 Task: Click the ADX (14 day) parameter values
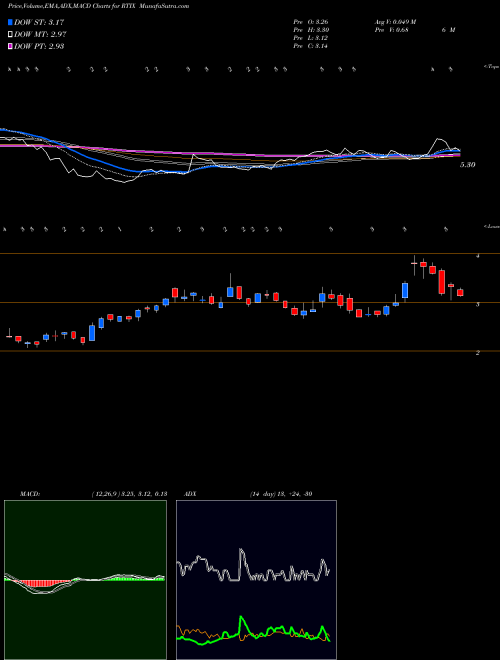pyautogui.click(x=281, y=494)
